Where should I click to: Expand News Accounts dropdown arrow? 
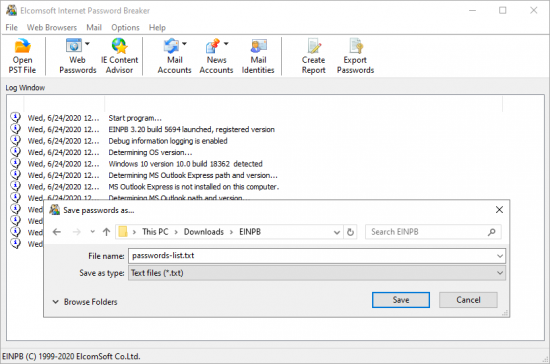click(226, 44)
